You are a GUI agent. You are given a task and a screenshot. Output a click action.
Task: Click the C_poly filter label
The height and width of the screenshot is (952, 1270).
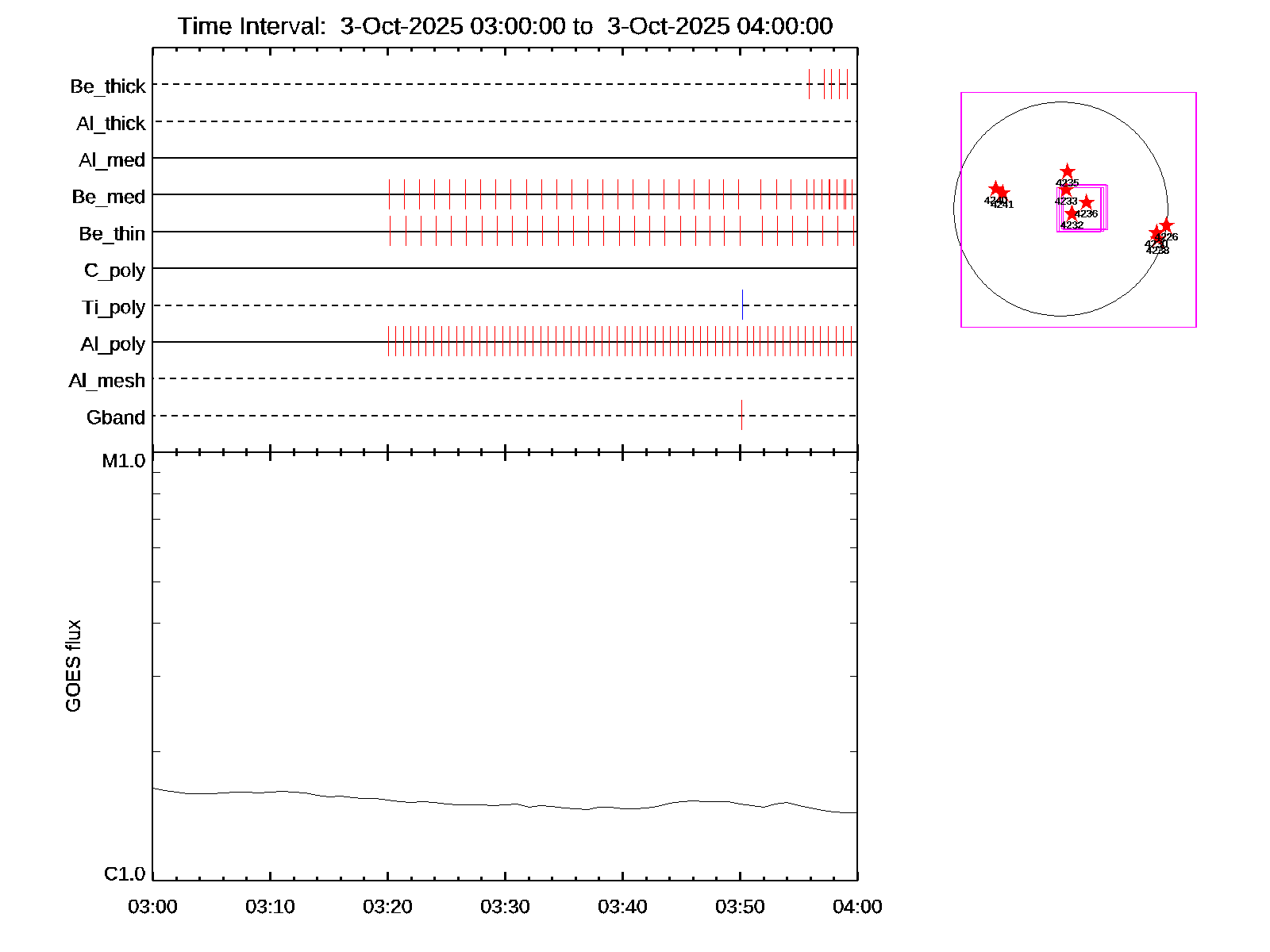coord(114,271)
